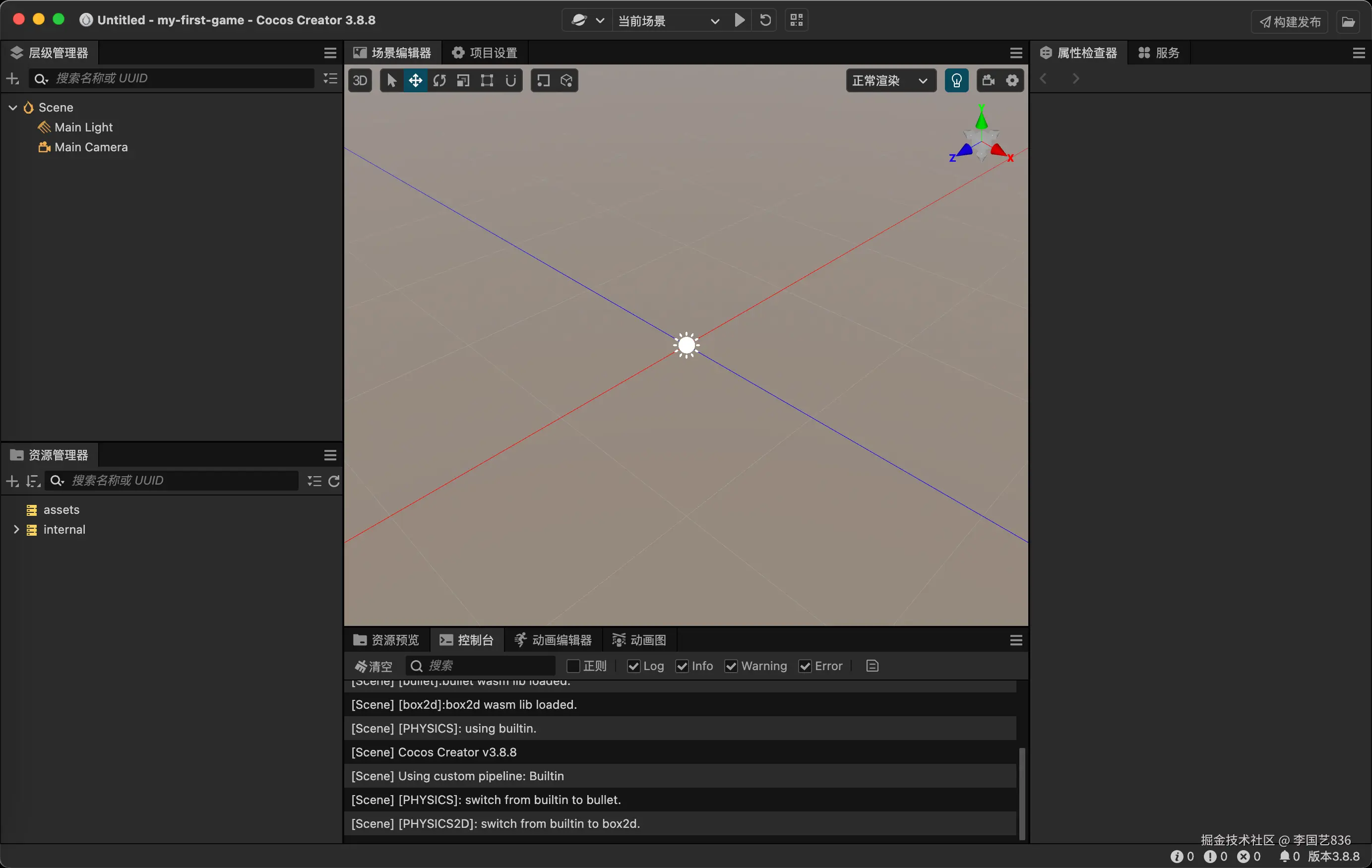The height and width of the screenshot is (868, 1372).
Task: Clear the console with 清空
Action: point(374,666)
